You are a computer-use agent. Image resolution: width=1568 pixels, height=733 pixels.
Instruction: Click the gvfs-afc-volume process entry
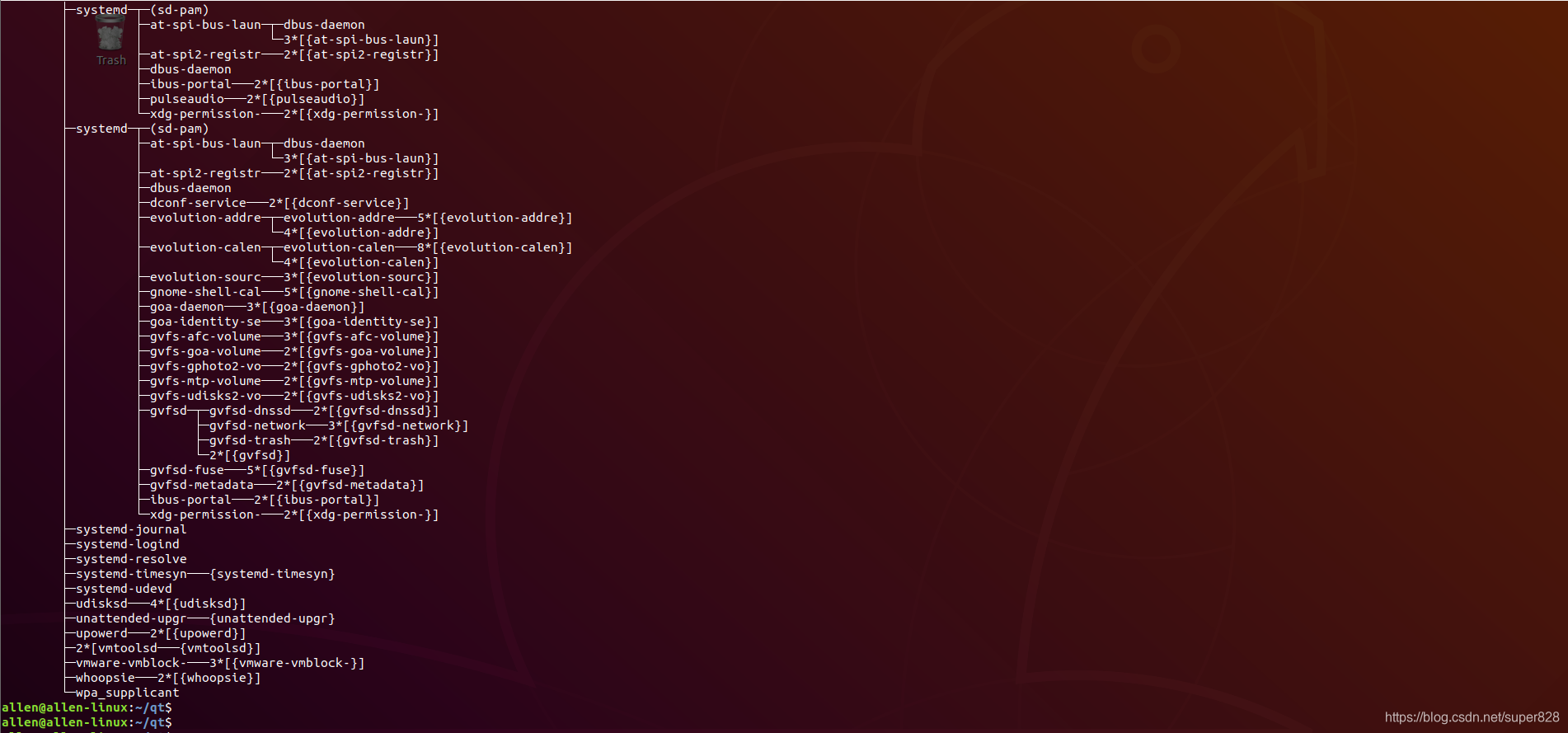[205, 336]
